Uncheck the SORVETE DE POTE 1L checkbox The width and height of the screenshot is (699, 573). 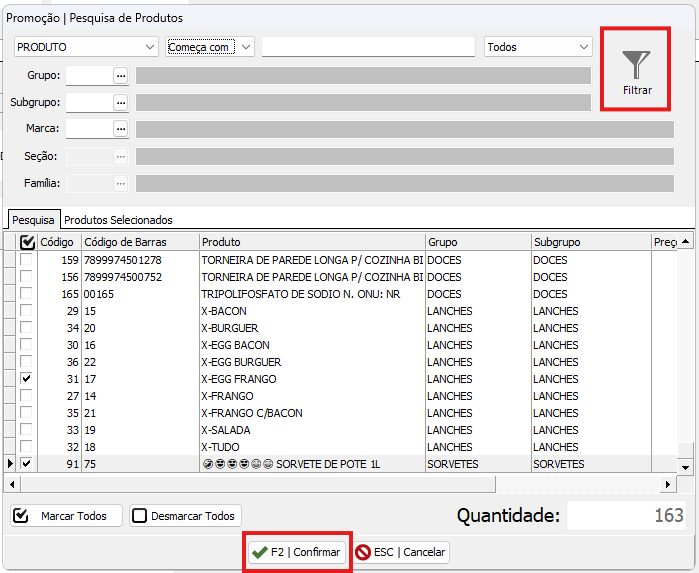point(27,464)
